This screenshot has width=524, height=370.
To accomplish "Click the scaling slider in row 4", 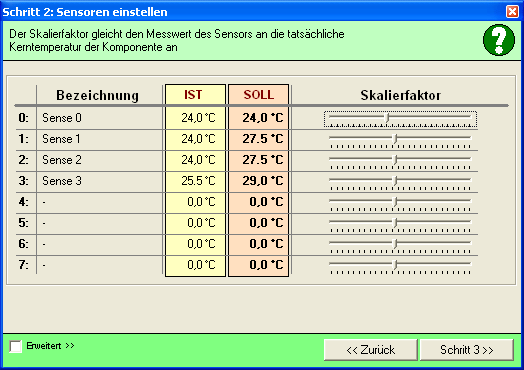I will click(x=400, y=203).
